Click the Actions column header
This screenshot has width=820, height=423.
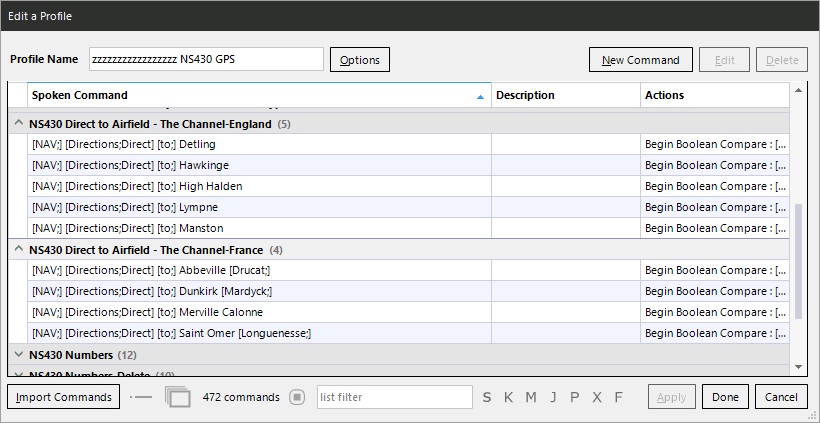[x=714, y=95]
